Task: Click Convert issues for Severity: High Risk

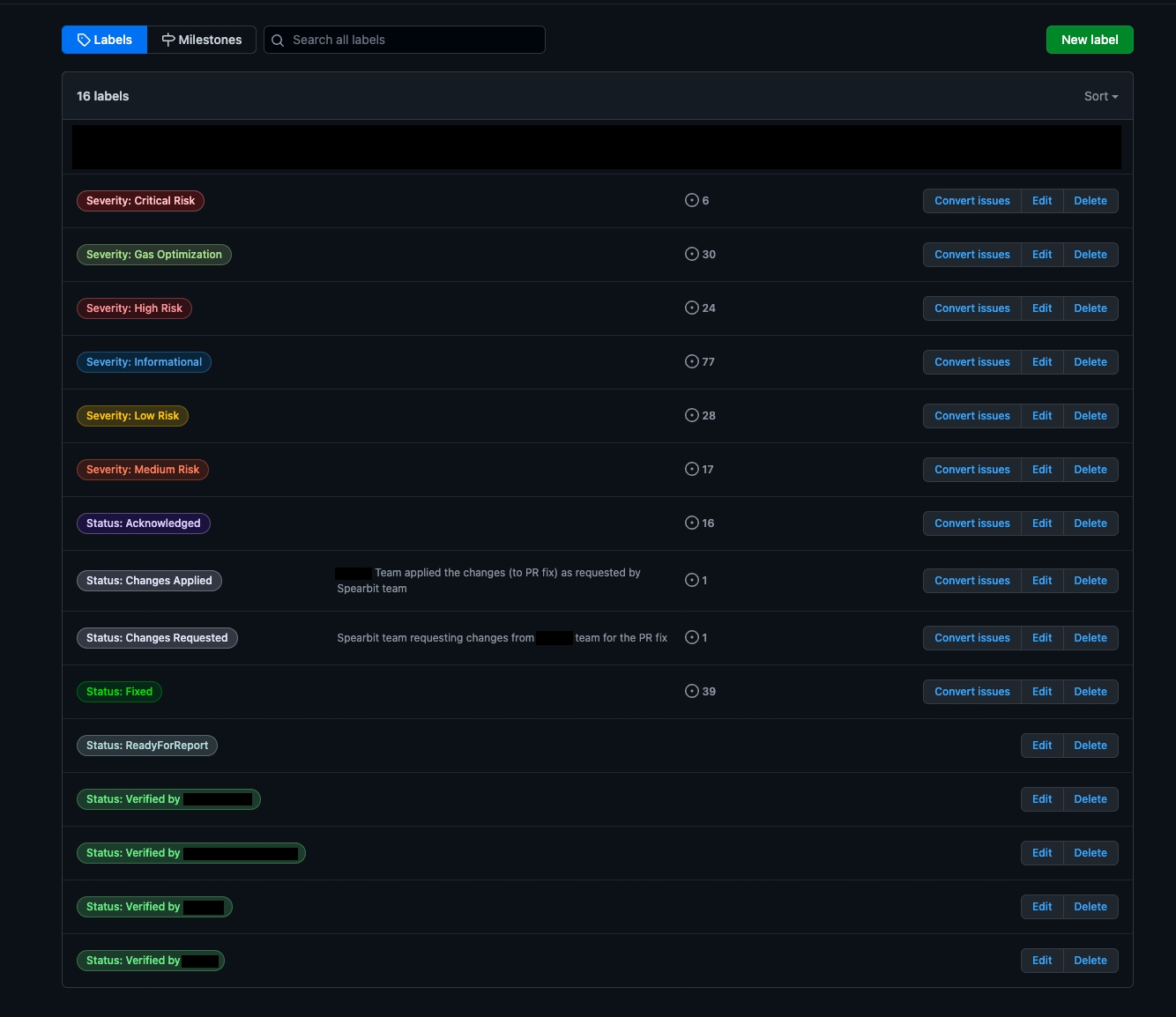Action: click(x=971, y=308)
